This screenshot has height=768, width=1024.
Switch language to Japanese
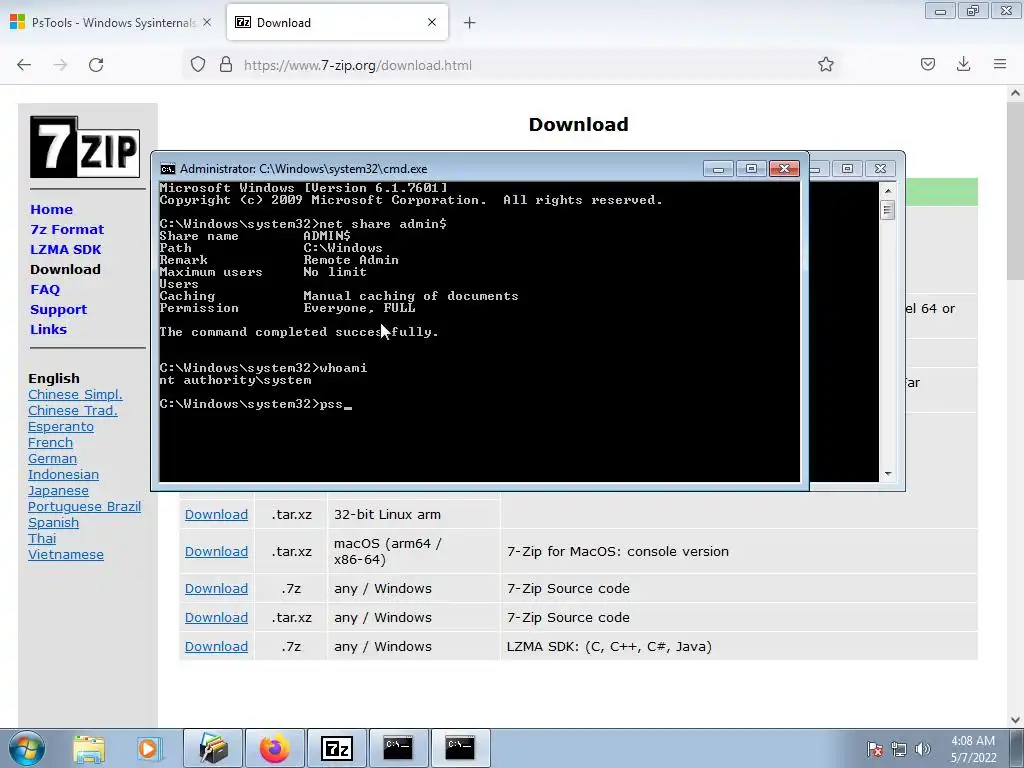[x=58, y=490]
